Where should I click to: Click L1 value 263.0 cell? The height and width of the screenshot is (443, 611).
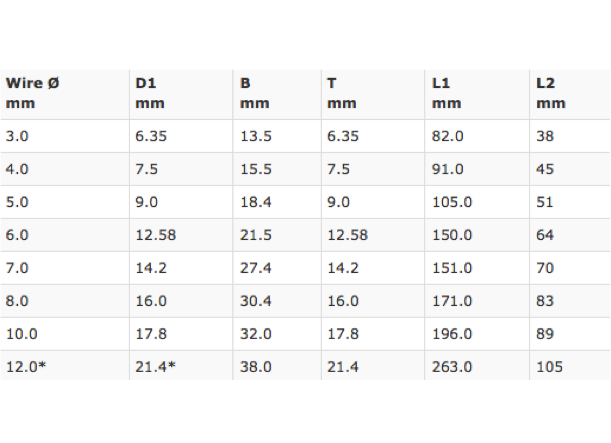[x=451, y=367]
